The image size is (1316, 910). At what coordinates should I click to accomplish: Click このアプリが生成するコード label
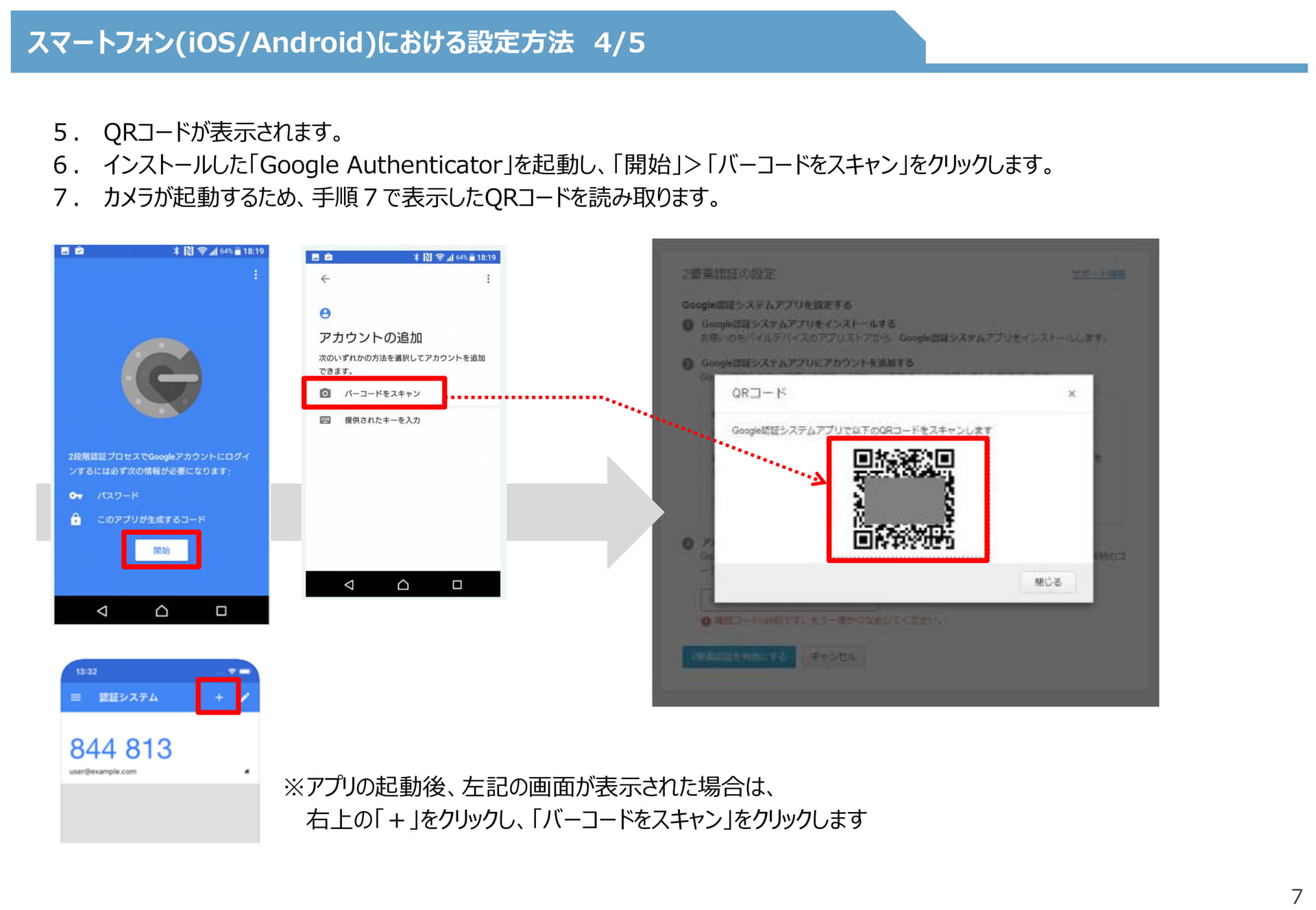click(151, 520)
